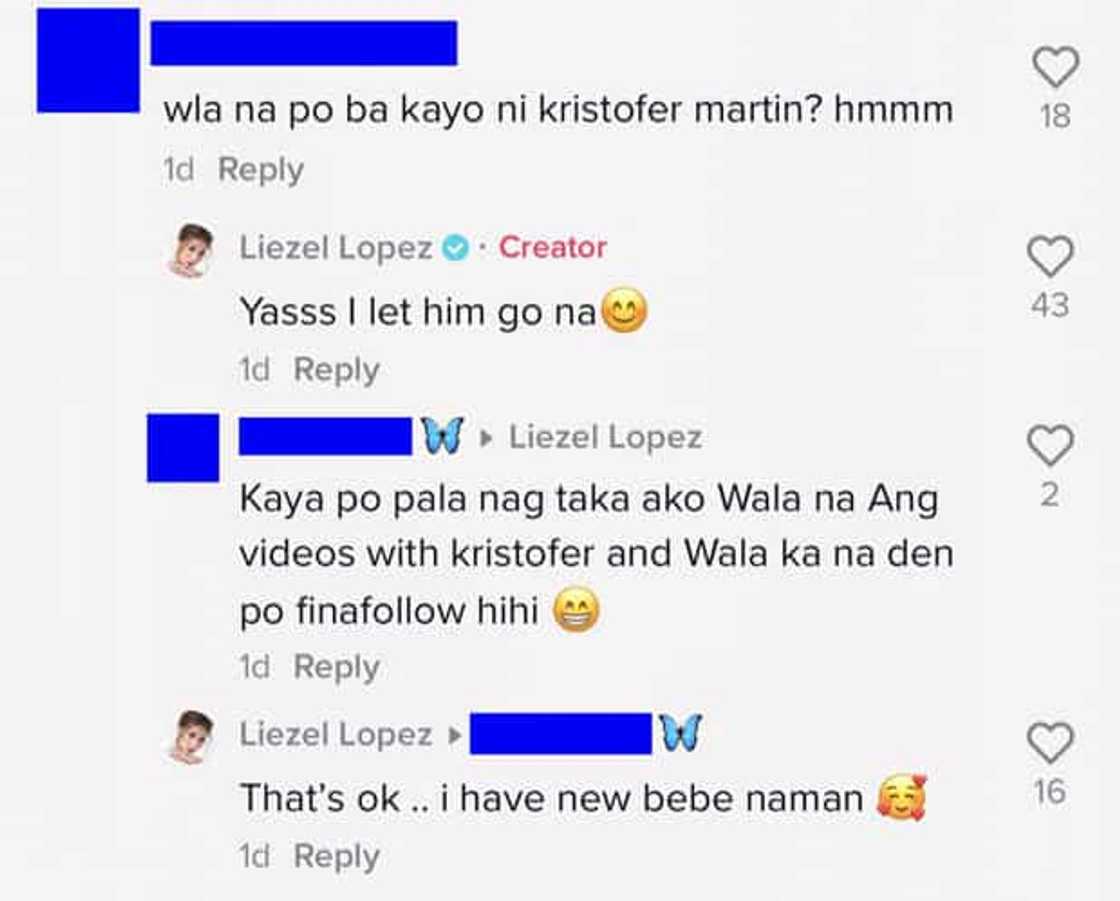The width and height of the screenshot is (1120, 901).
Task: Click the blue verified badge next to Liezel Lopez
Action: (x=454, y=249)
